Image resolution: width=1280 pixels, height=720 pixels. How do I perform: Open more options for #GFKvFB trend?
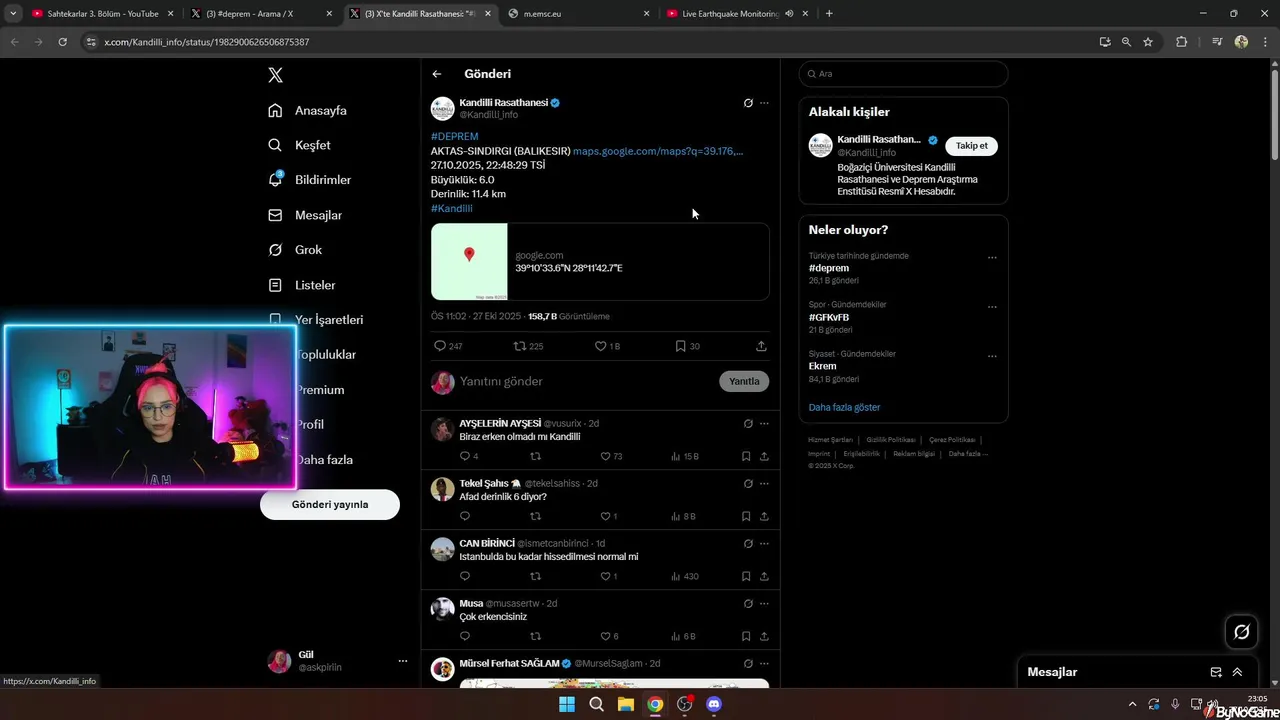point(992,307)
